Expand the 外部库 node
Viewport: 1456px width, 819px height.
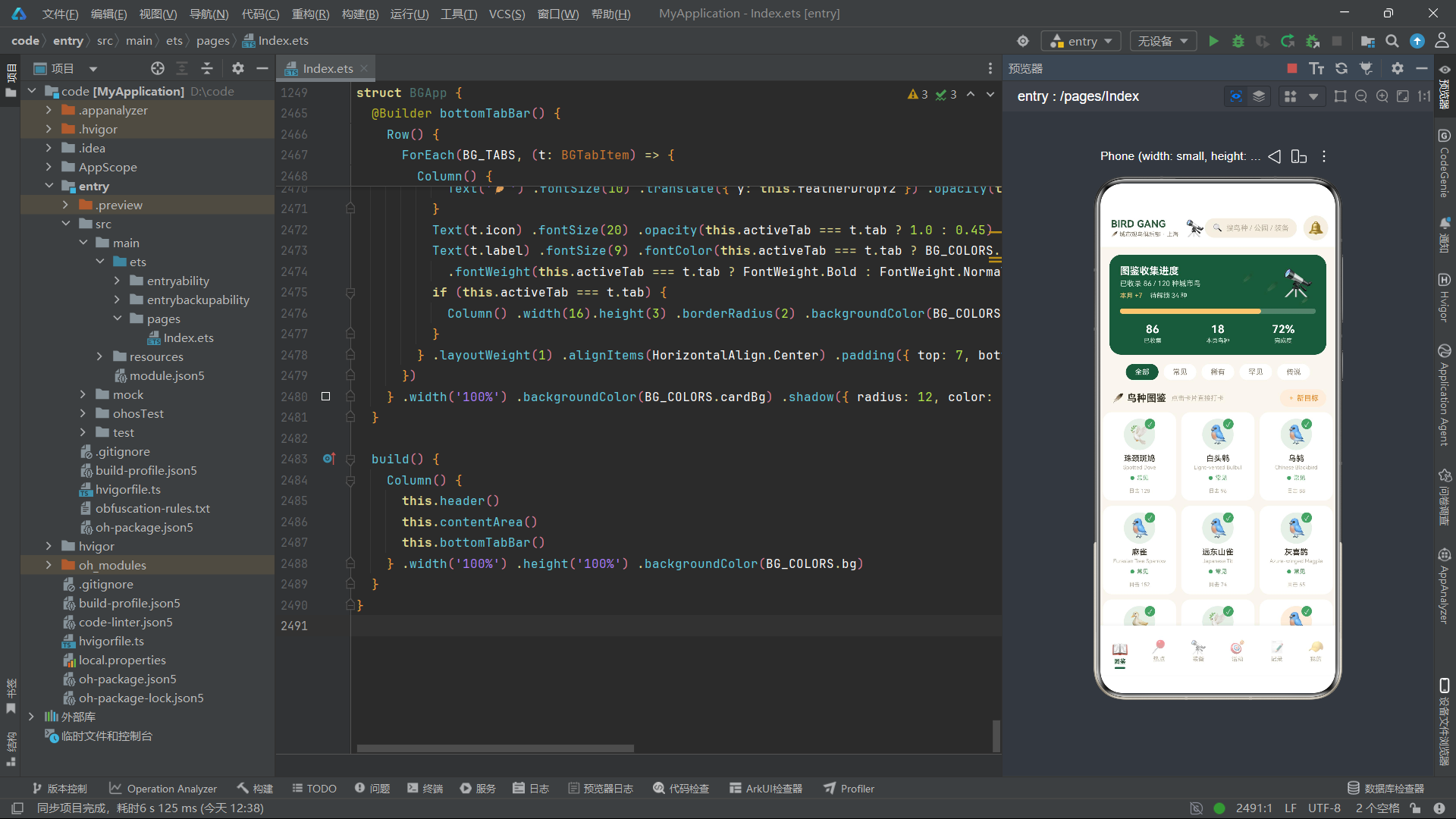[x=31, y=717]
